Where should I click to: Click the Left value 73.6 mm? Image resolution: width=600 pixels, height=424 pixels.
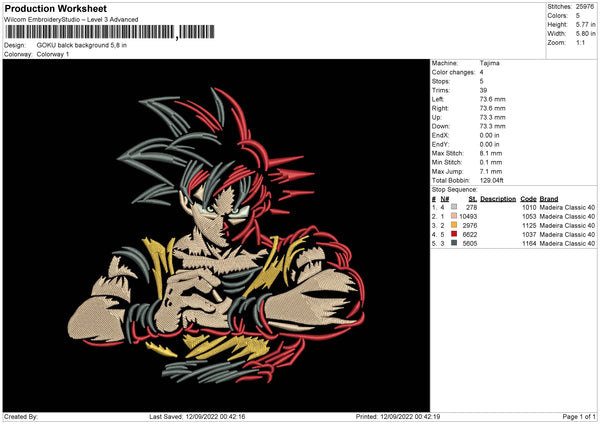(x=492, y=99)
